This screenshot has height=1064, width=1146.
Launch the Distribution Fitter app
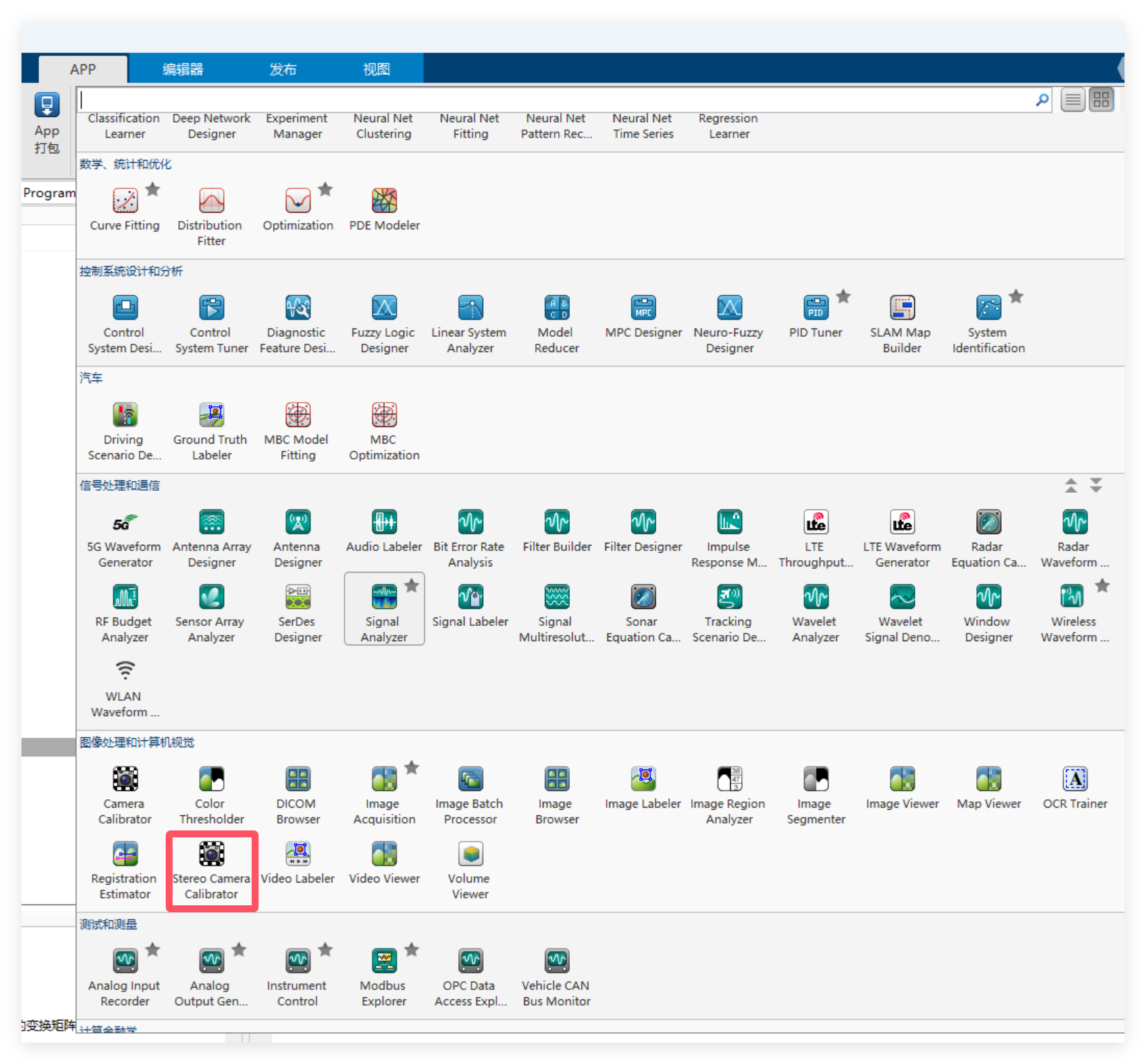[211, 216]
